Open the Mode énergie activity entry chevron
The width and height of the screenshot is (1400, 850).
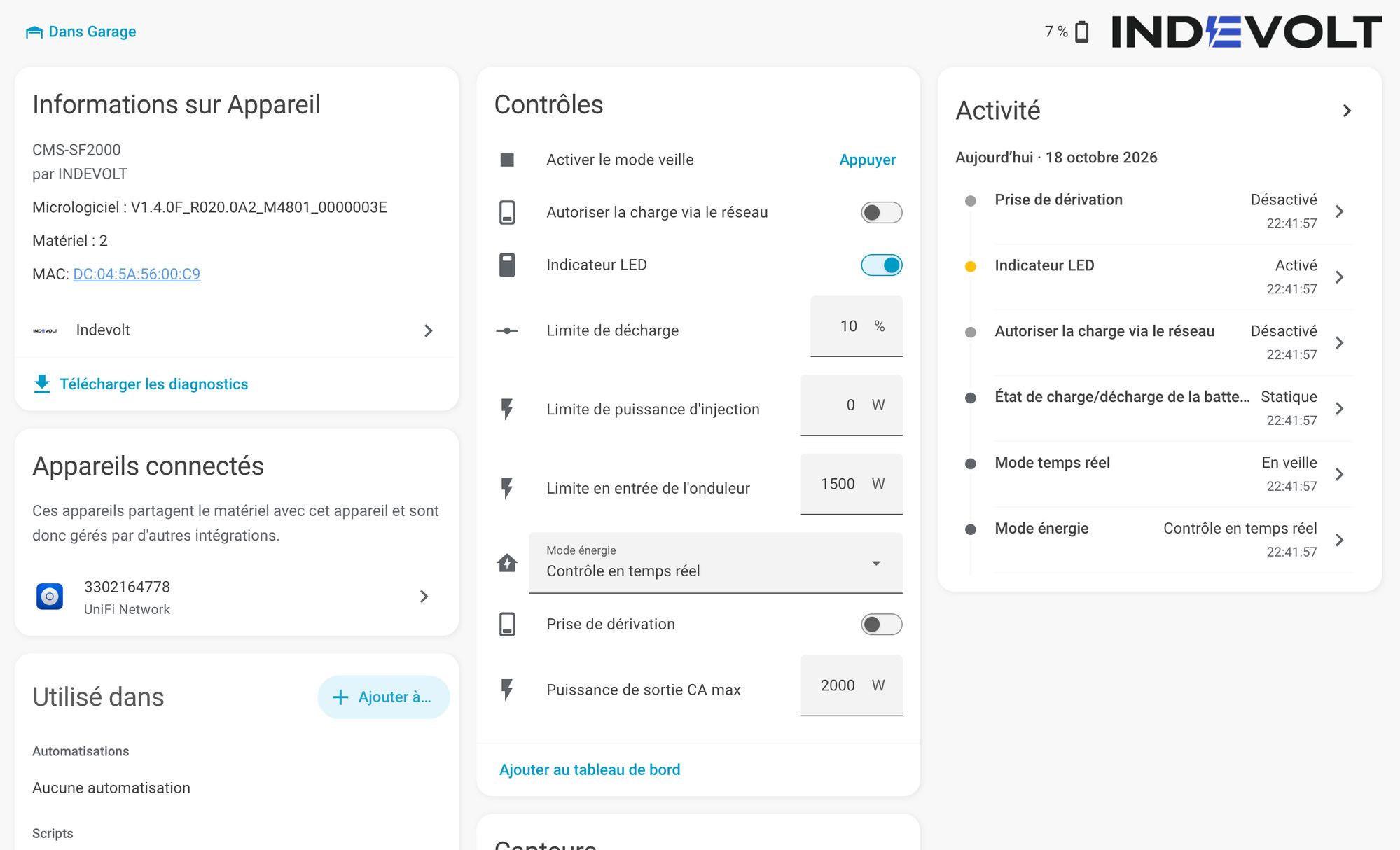(x=1339, y=540)
